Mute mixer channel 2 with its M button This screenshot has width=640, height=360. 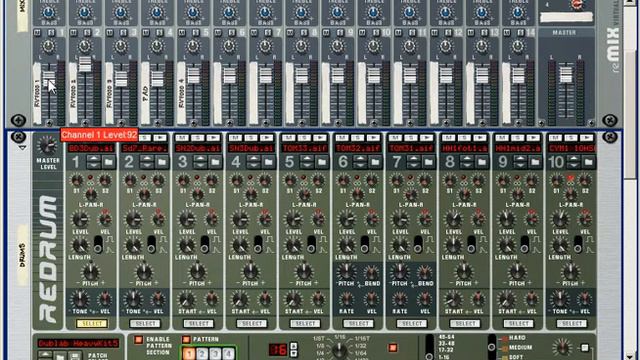pos(73,32)
